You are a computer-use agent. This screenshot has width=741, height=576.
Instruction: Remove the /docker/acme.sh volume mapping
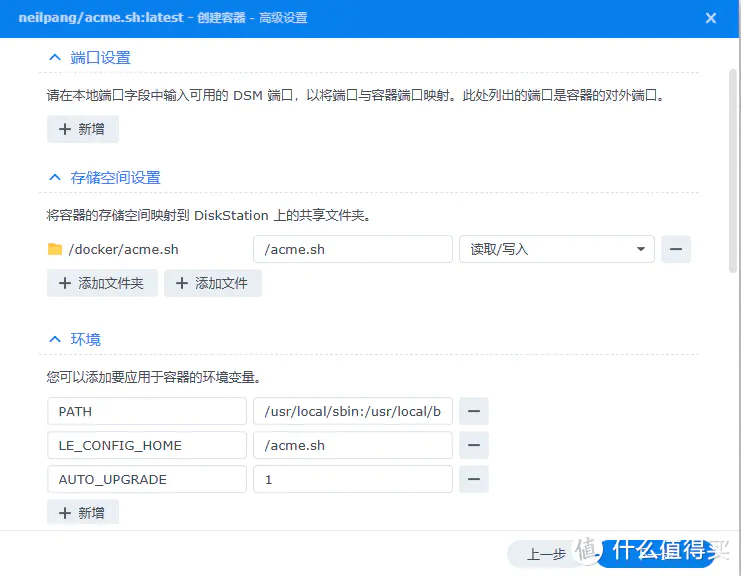[676, 249]
